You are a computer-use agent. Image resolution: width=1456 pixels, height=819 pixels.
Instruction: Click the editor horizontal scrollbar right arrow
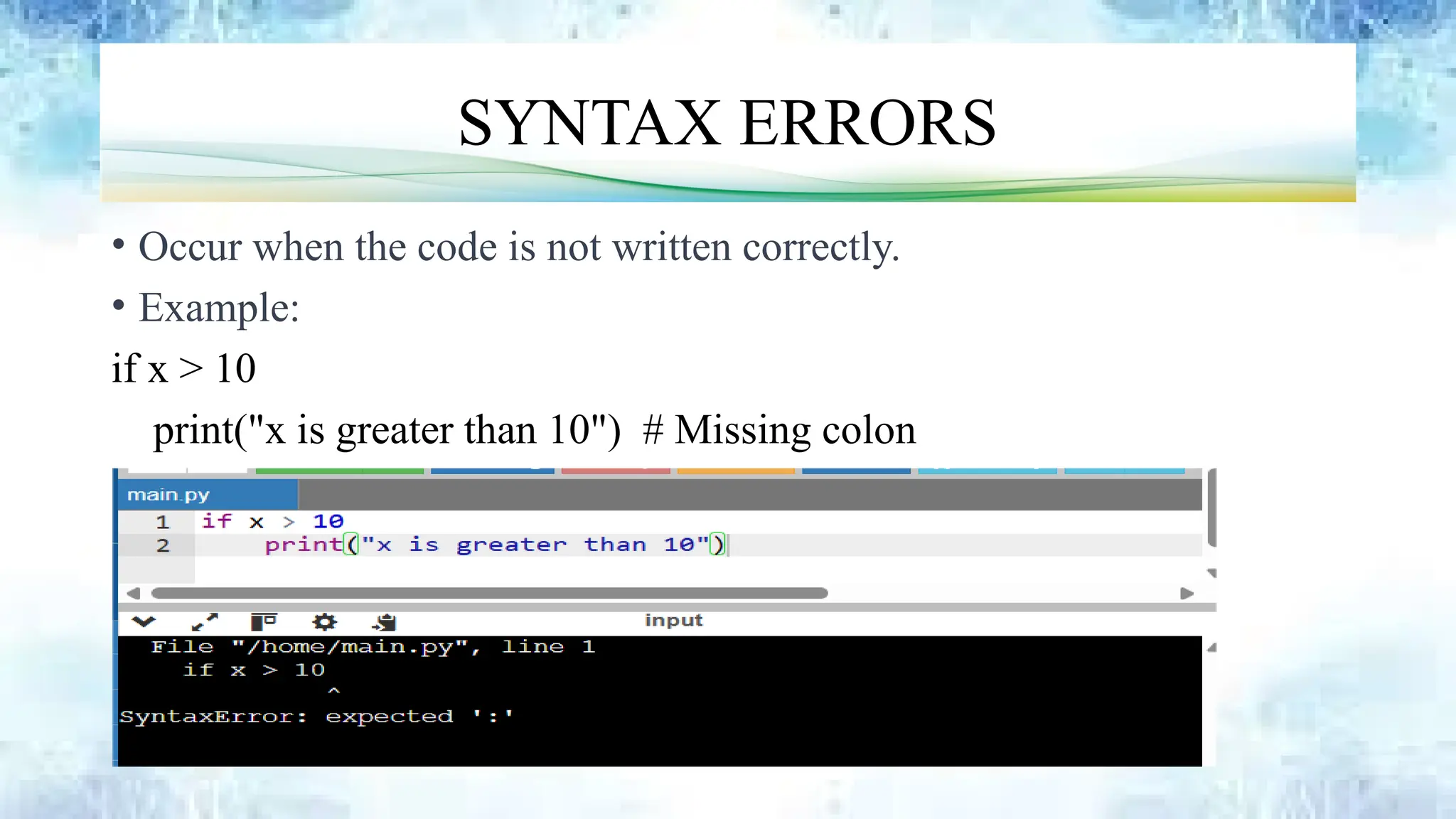tap(1187, 593)
